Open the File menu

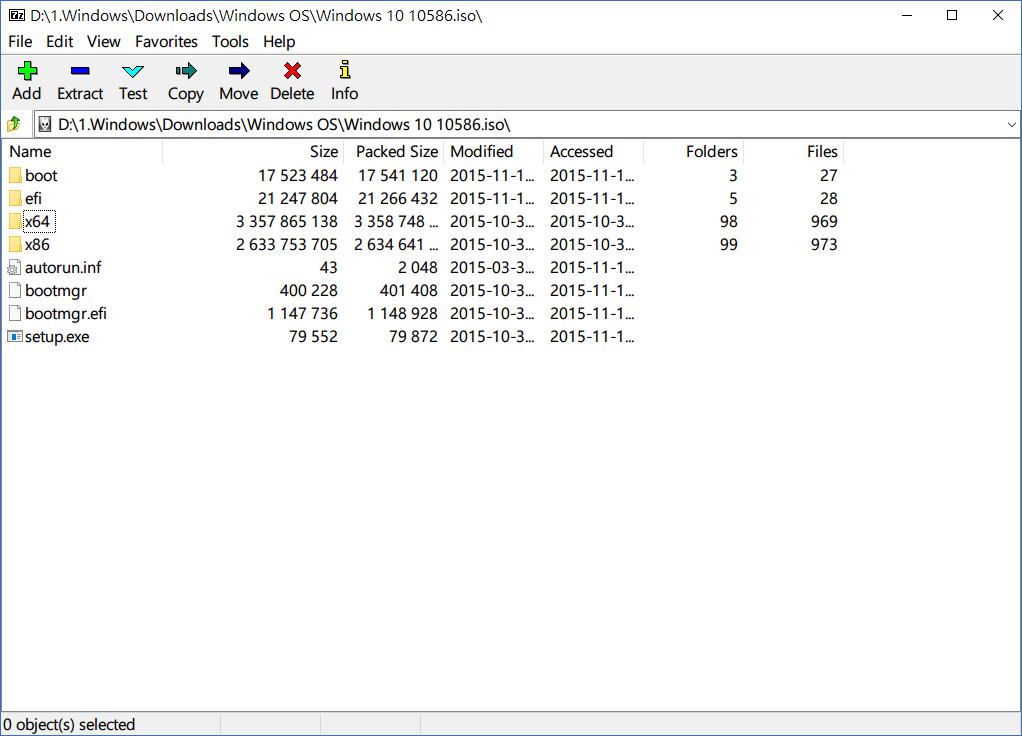pos(20,42)
